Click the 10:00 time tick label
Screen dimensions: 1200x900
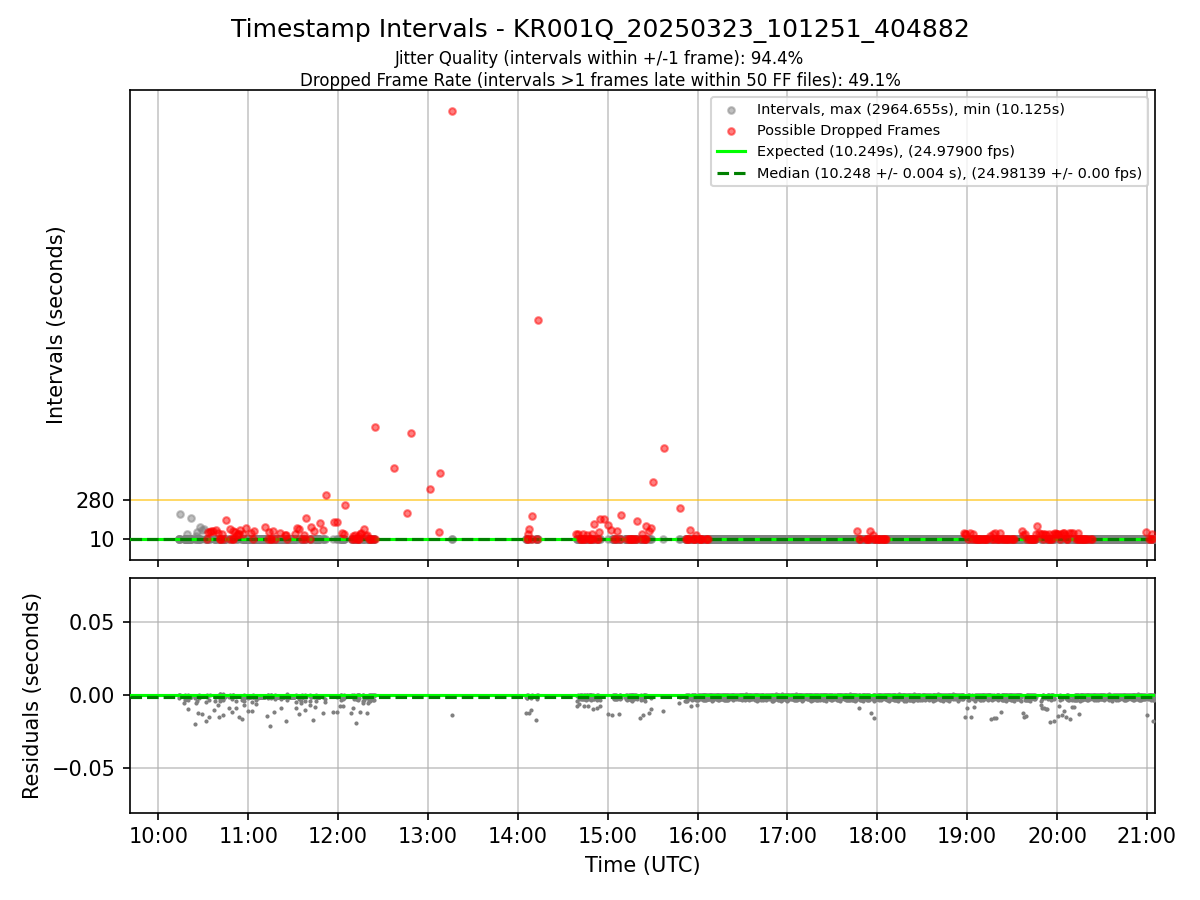(158, 836)
